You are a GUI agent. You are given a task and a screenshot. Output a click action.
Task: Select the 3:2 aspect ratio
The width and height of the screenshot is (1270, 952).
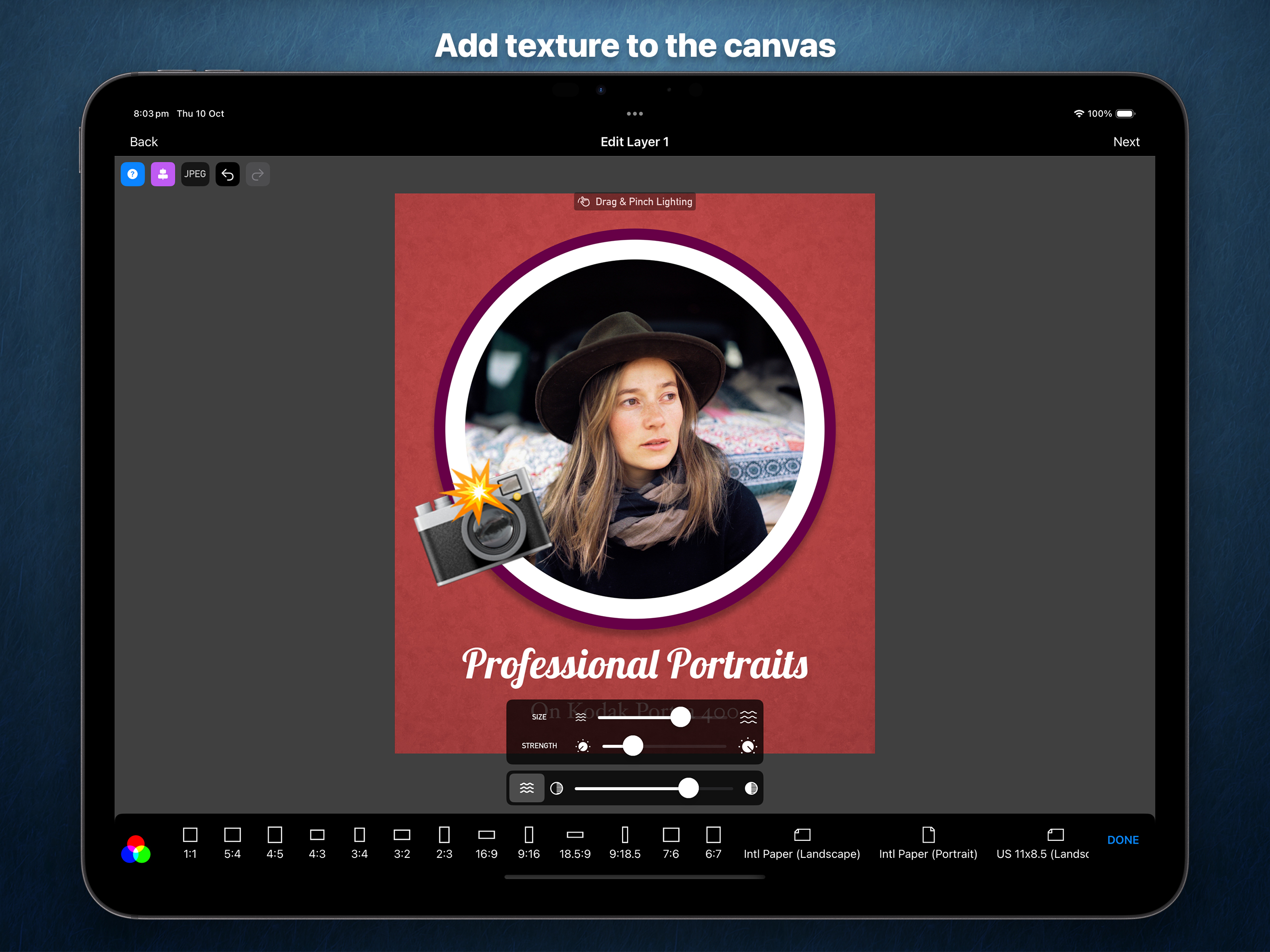pyautogui.click(x=402, y=844)
